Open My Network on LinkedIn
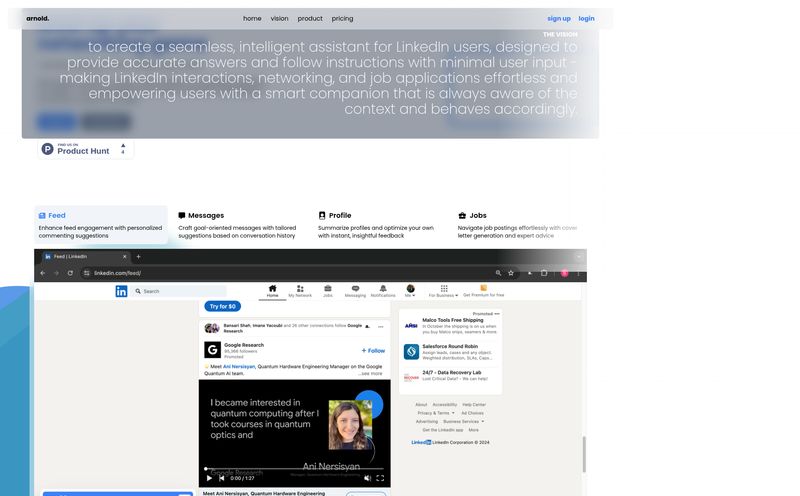 point(300,291)
